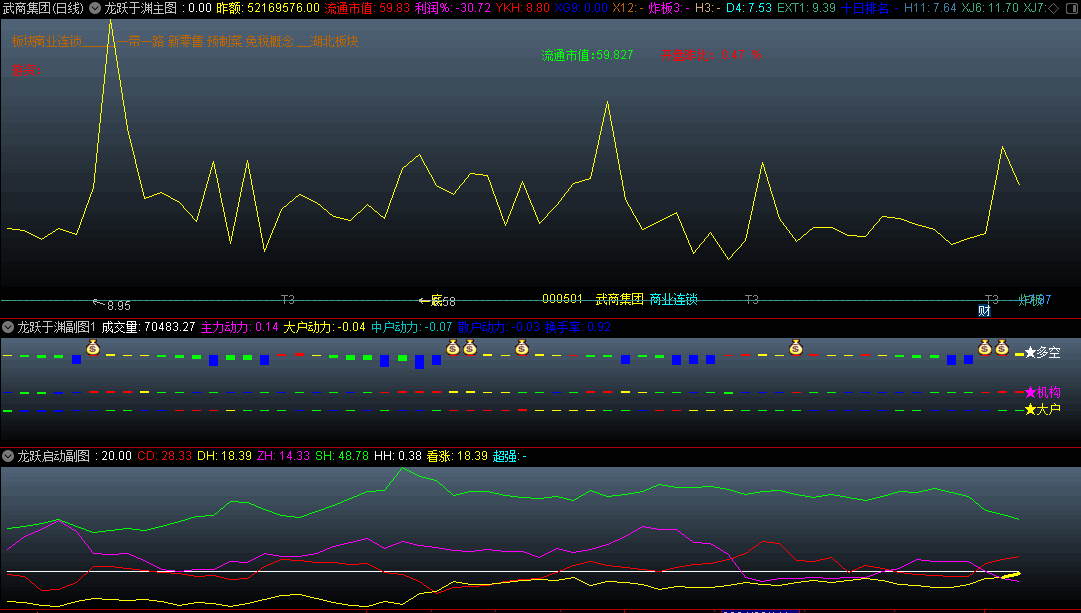The width and height of the screenshot is (1081, 613).
Task: Click the 武商集团 name in main chart
Action: click(620, 299)
